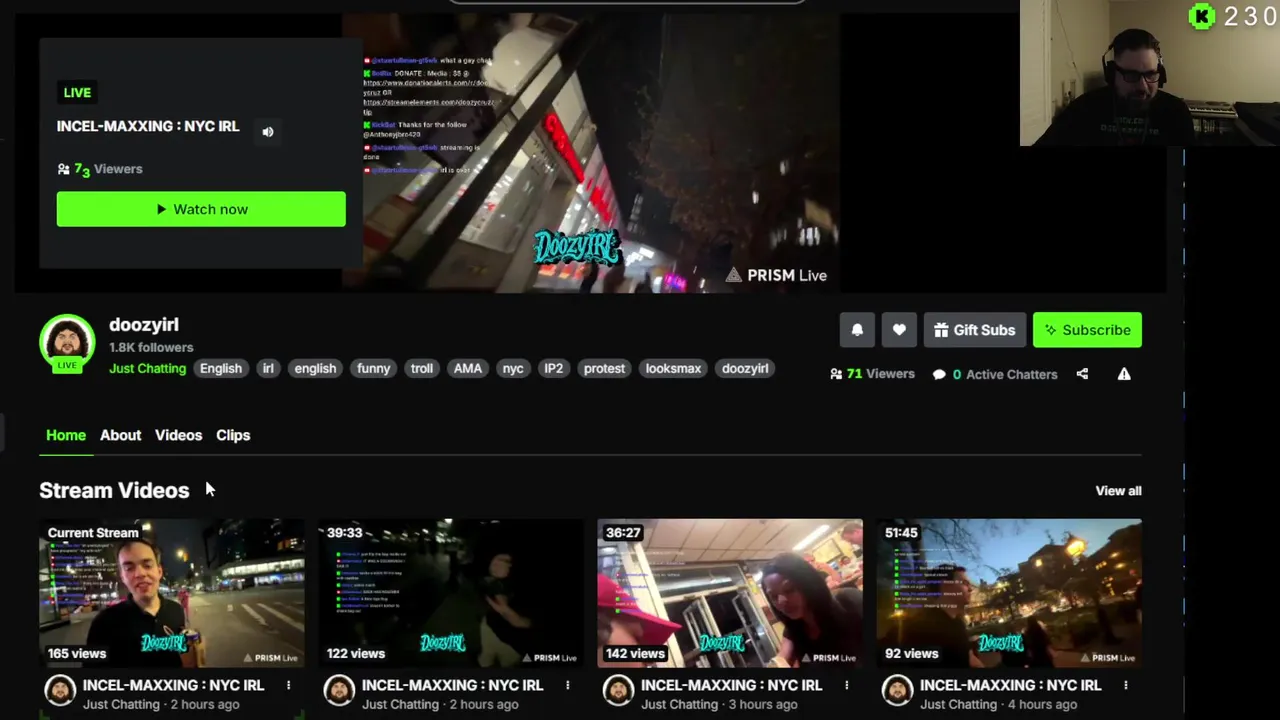Image resolution: width=1280 pixels, height=720 pixels.
Task: Click avatar beside the 142 views video title
Action: pos(618,691)
